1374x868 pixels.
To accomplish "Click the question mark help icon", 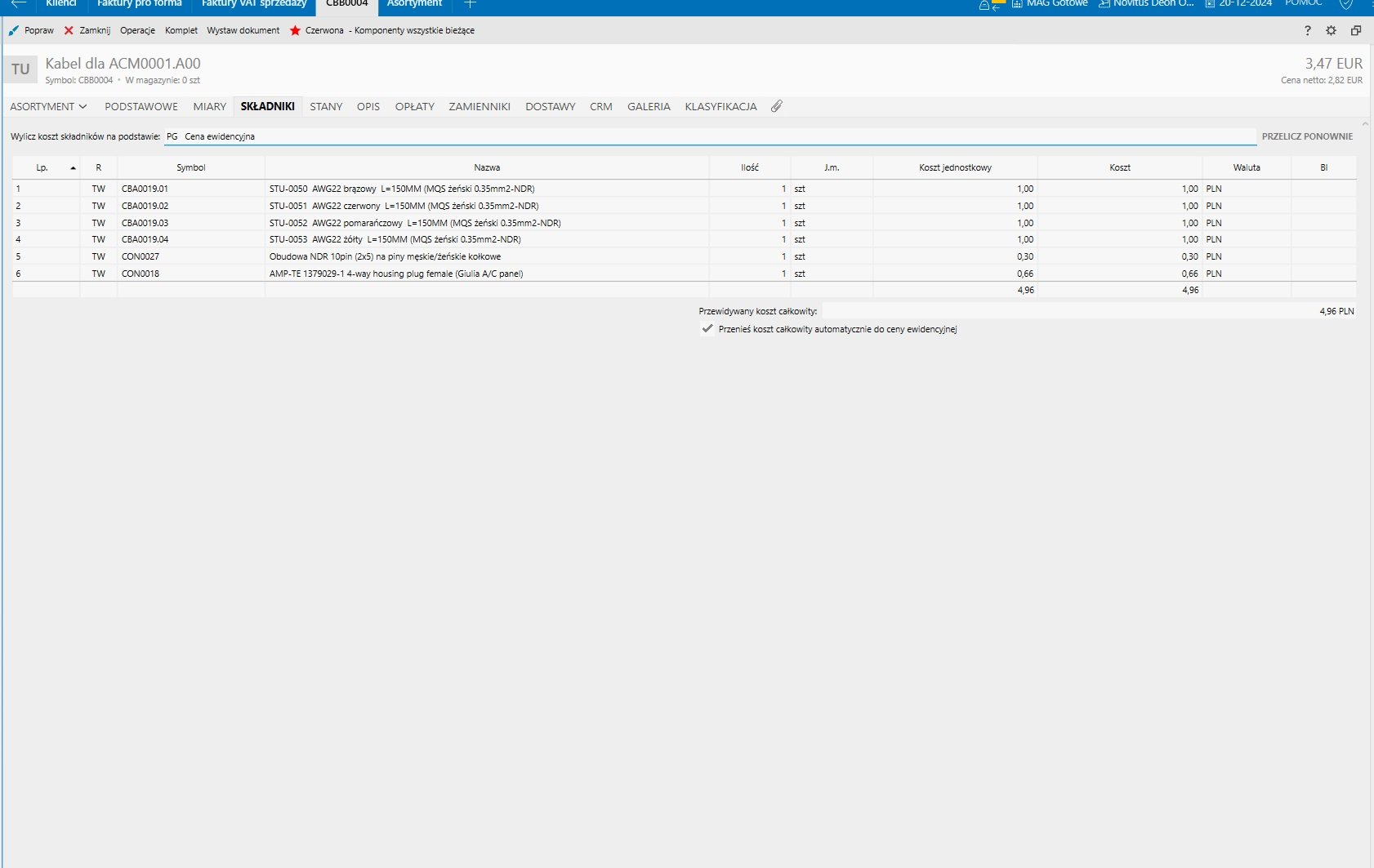I will 1307,31.
